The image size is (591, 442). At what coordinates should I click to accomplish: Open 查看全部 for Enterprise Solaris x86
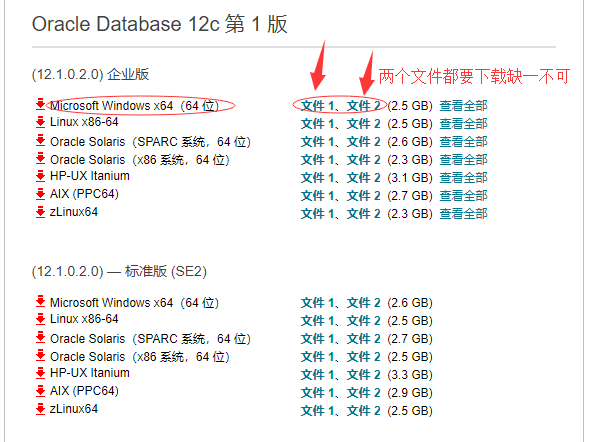click(x=463, y=160)
